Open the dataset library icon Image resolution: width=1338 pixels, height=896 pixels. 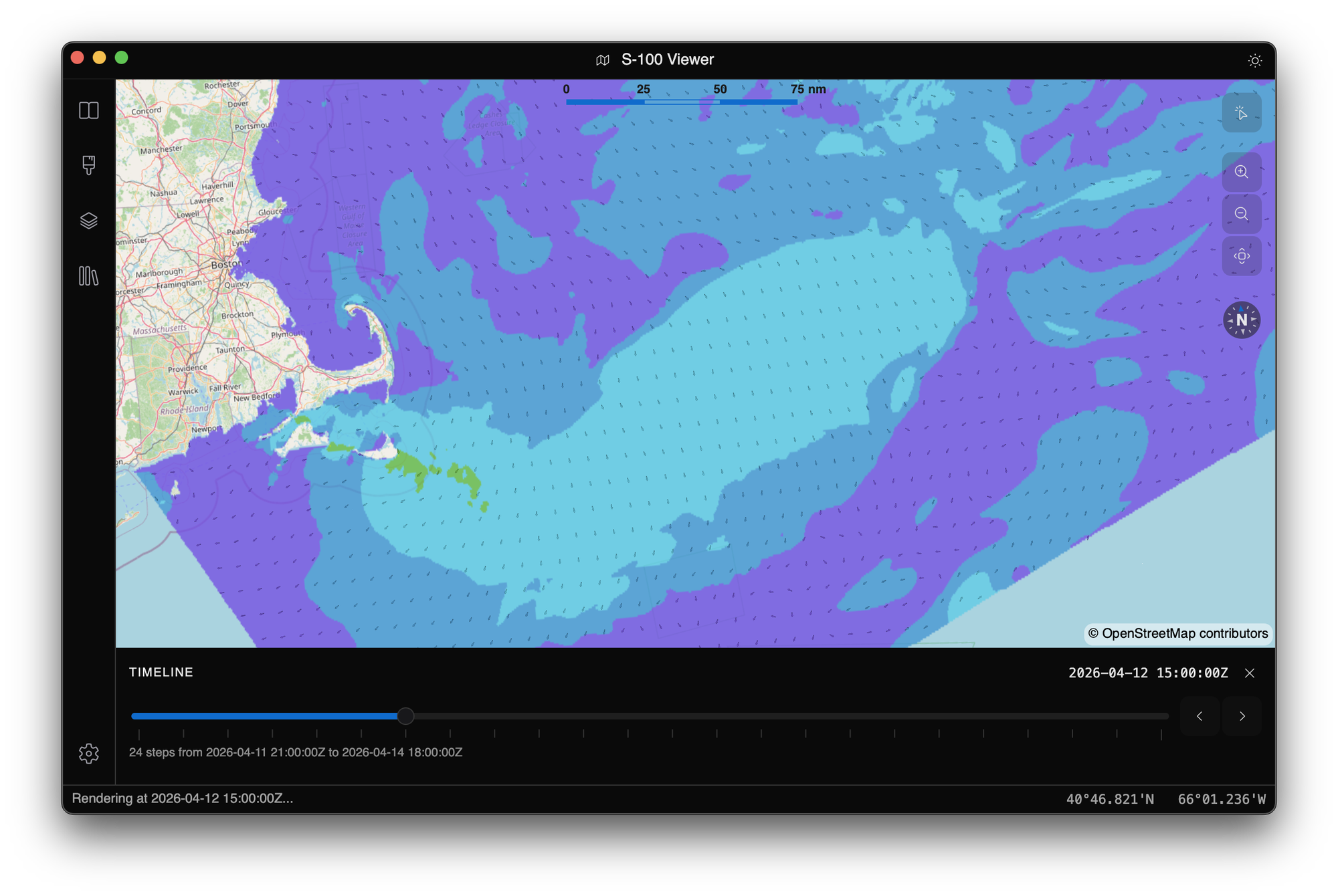(89, 276)
